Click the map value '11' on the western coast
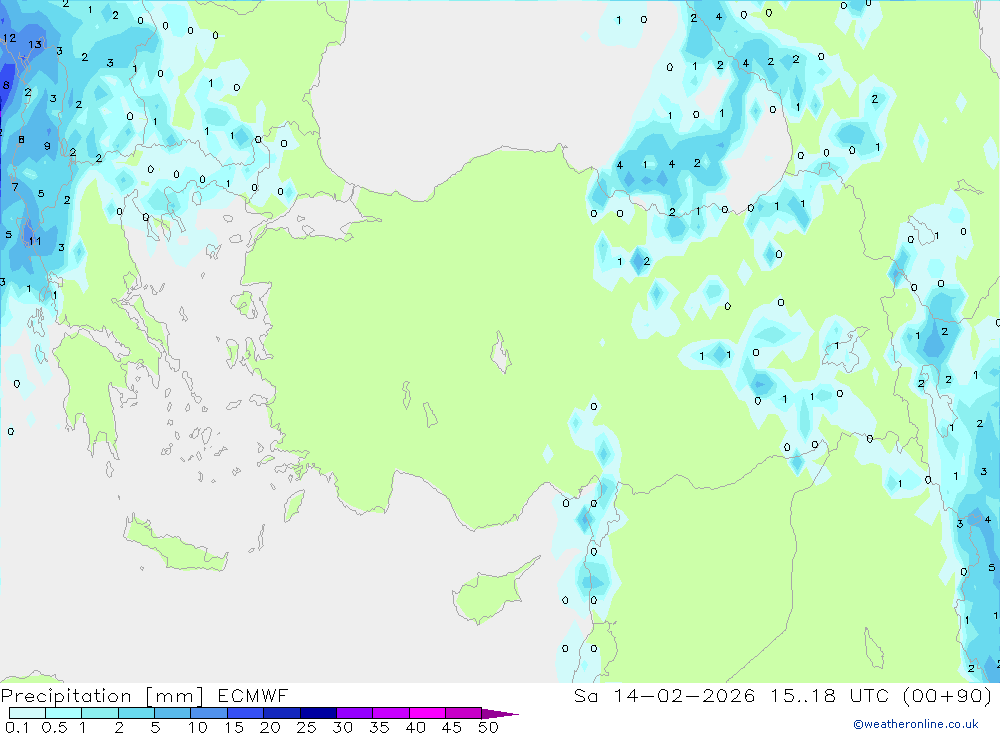 35,241
